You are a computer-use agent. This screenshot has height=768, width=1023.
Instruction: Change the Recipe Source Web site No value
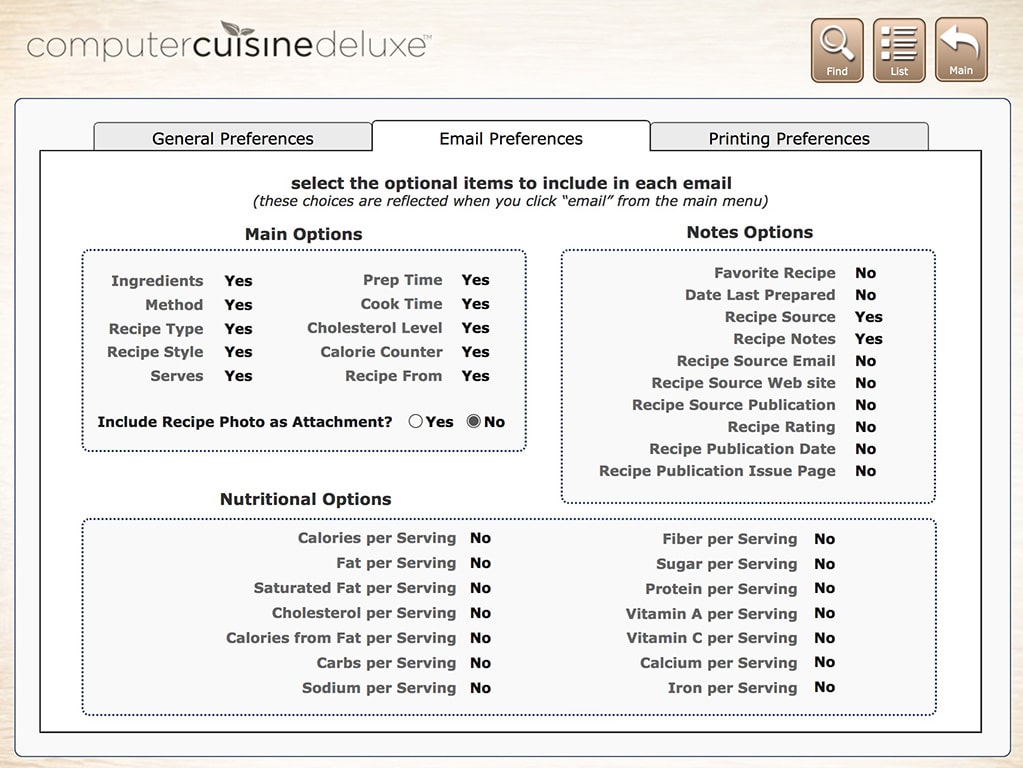click(865, 383)
